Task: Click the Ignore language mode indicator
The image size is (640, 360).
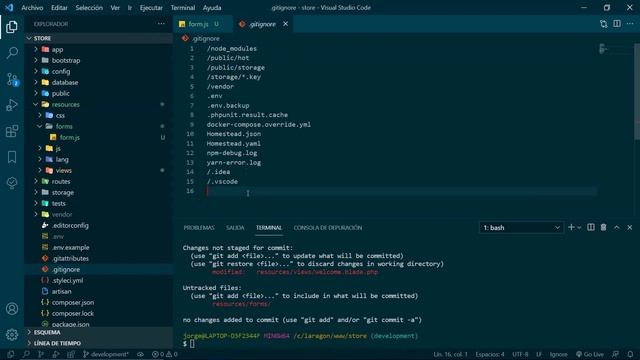Action: [558, 354]
